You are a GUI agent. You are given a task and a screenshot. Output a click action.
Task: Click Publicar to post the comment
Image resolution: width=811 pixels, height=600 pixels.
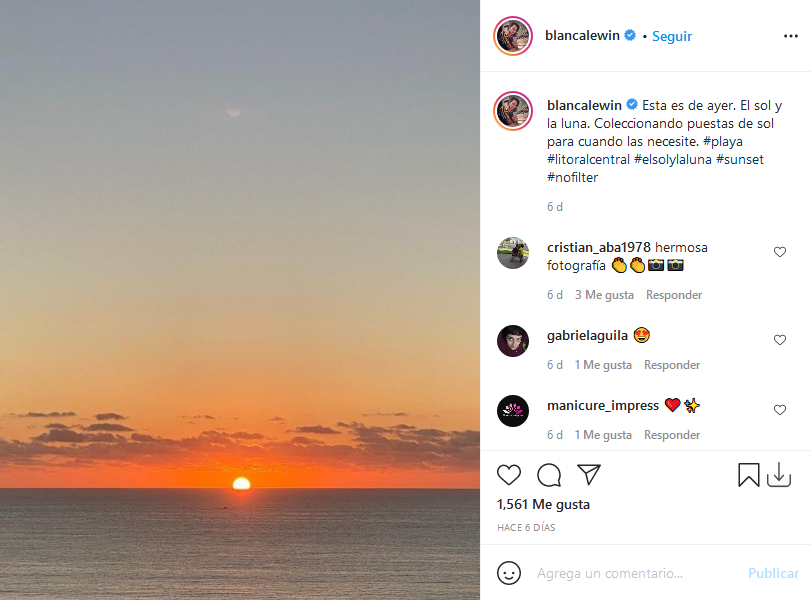tap(773, 573)
